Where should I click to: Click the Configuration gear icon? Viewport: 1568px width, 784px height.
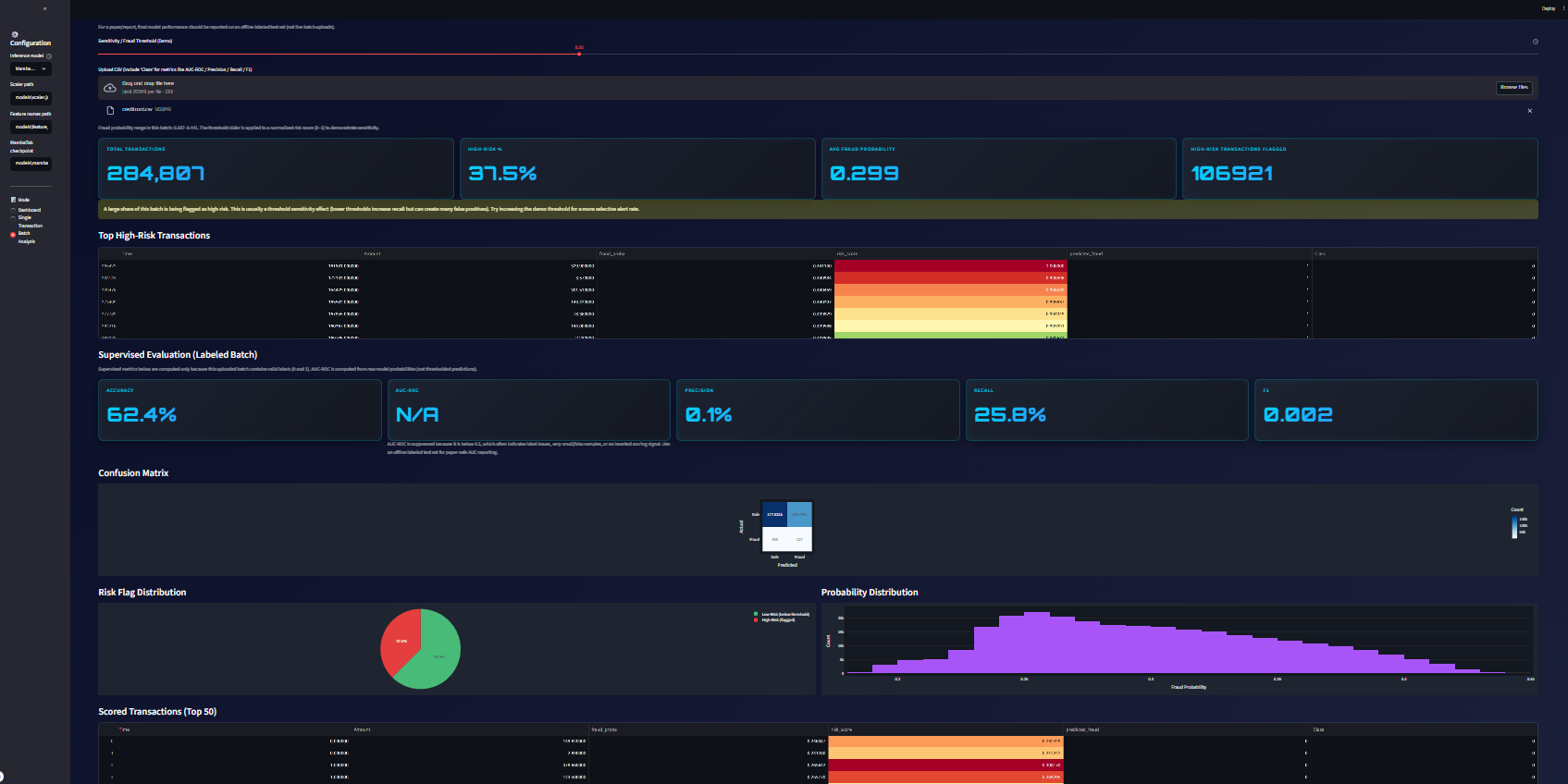tap(14, 34)
